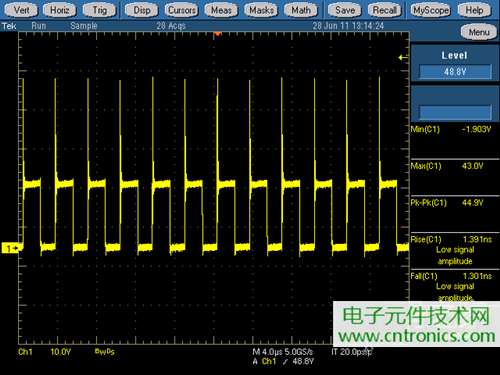500x375 pixels.
Task: Click the date and time readout
Action: point(348,26)
